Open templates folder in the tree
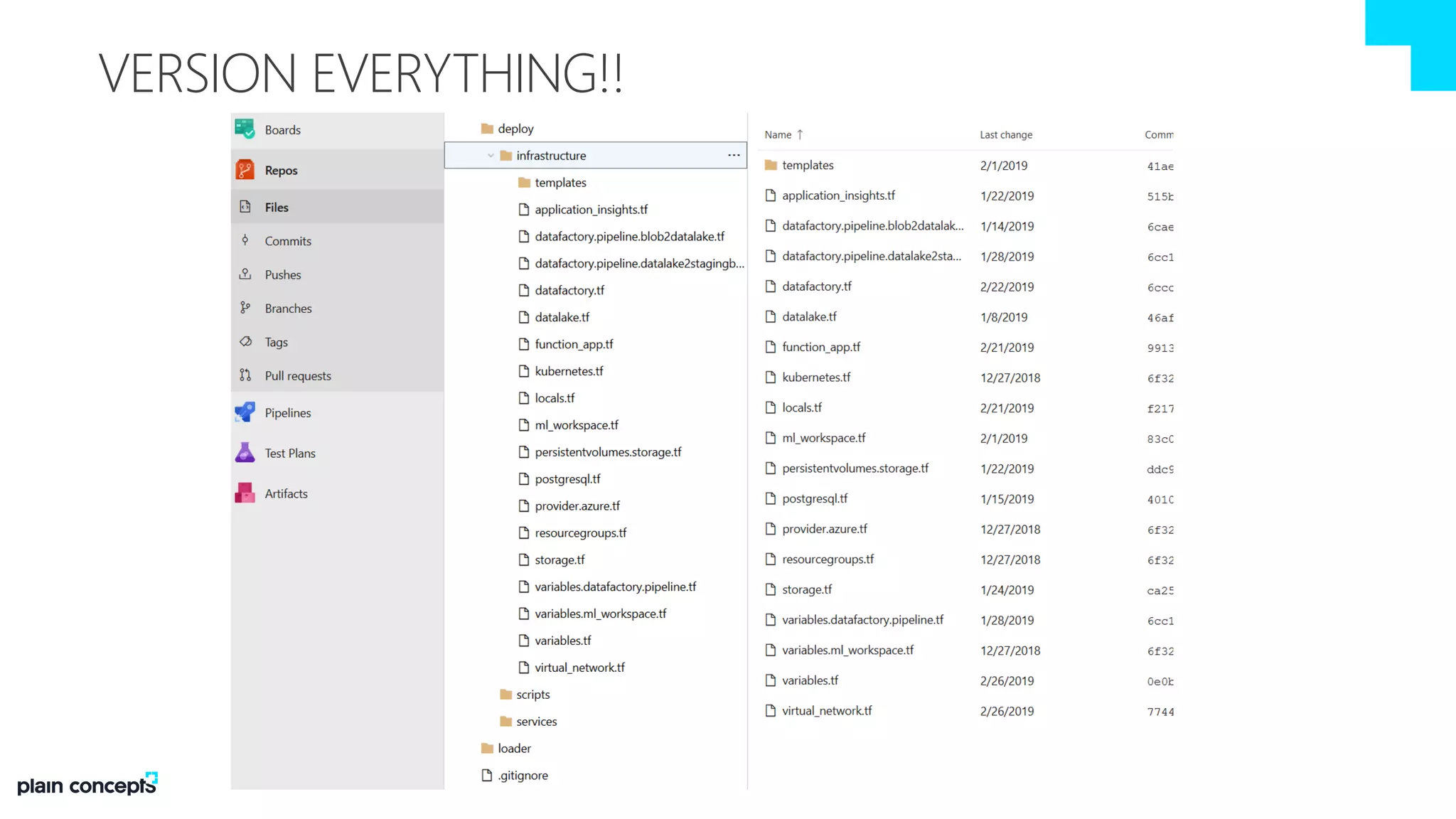The height and width of the screenshot is (819, 1456). click(560, 183)
